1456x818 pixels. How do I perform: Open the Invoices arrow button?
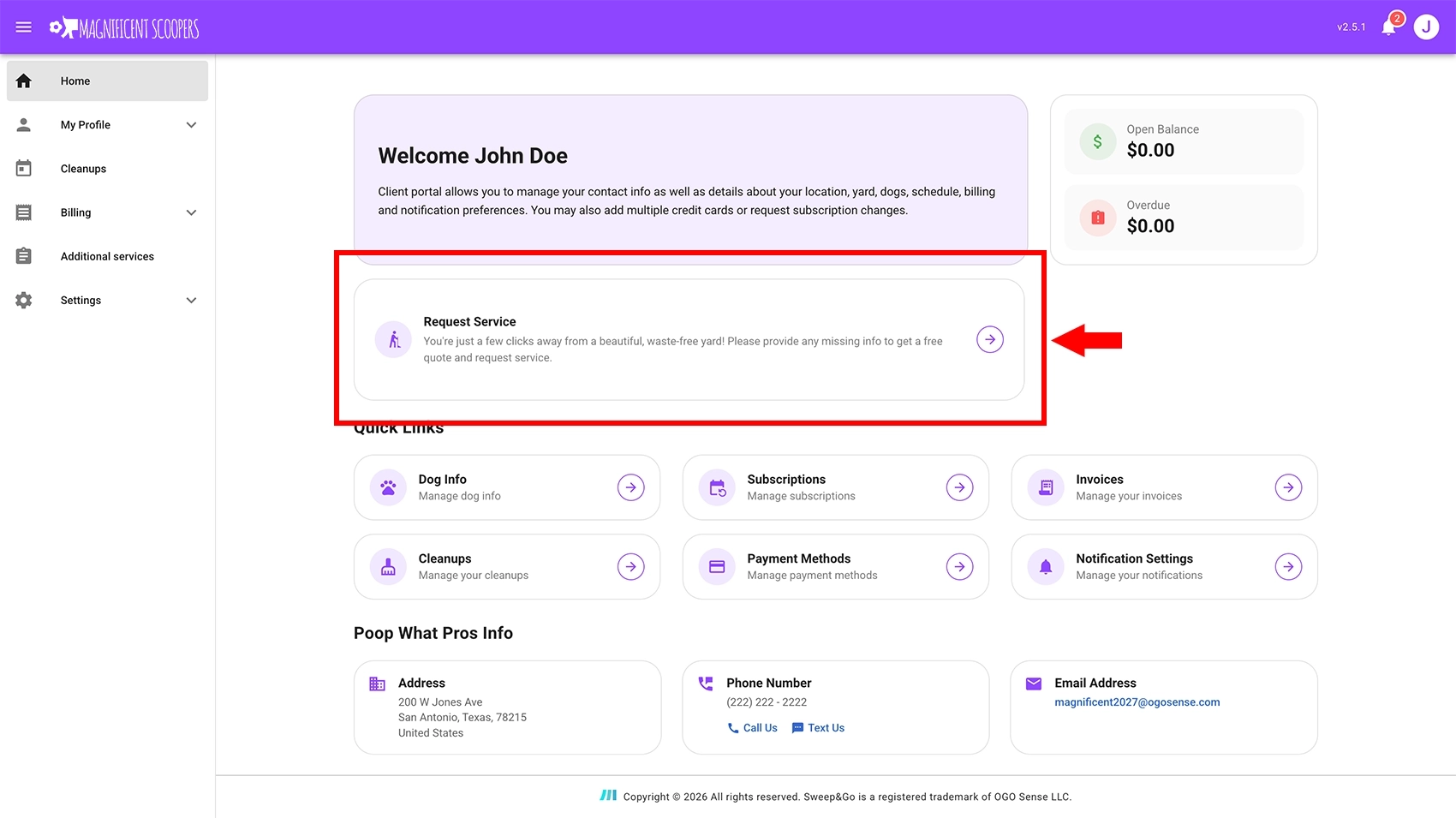point(1288,487)
